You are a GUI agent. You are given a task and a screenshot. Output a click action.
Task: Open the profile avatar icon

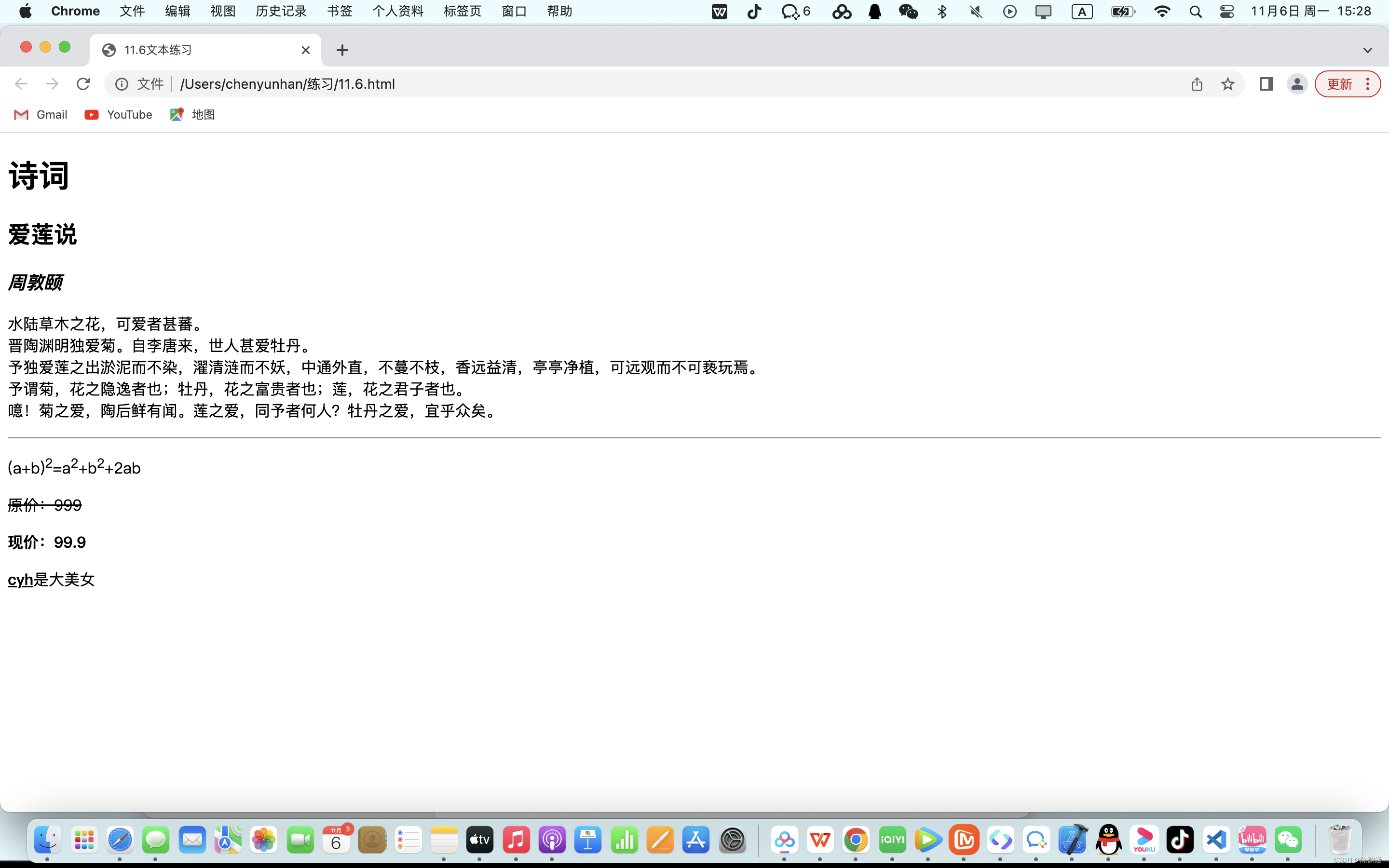(1296, 84)
